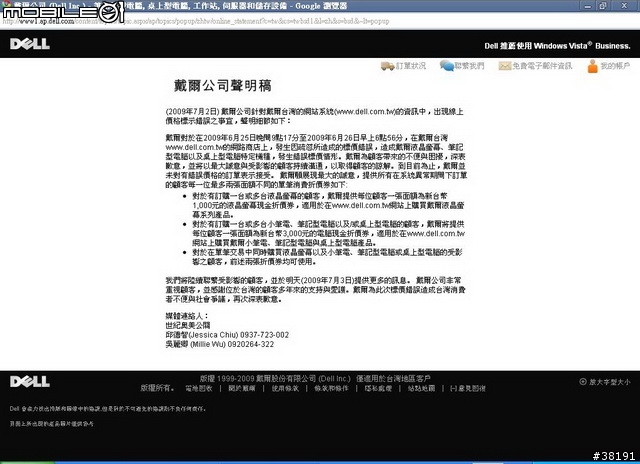Click the copyright 1999-2009 Dell Inc. line
Image resolution: width=640 pixels, height=464 pixels.
tap(315, 378)
